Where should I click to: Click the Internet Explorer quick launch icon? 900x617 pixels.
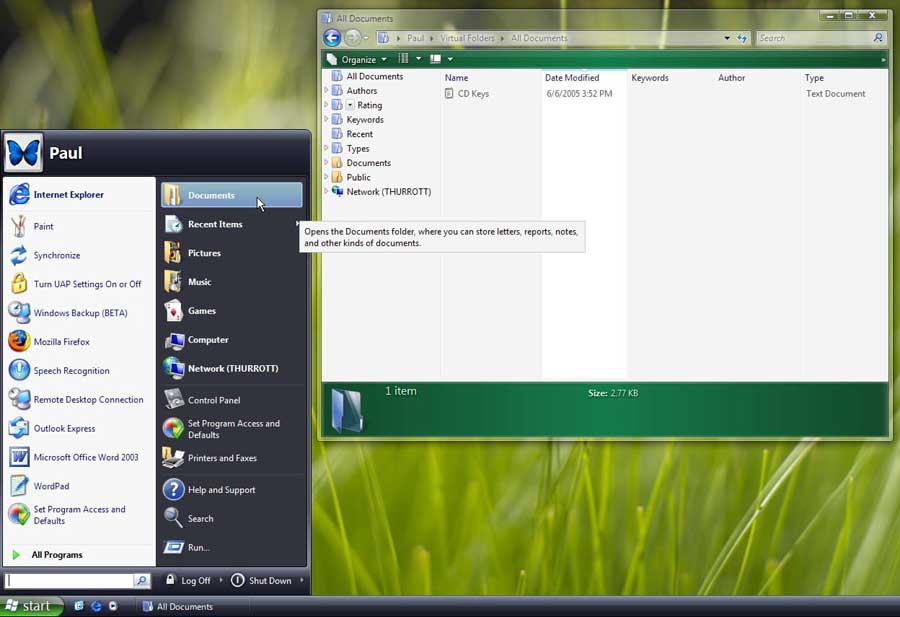[96, 606]
